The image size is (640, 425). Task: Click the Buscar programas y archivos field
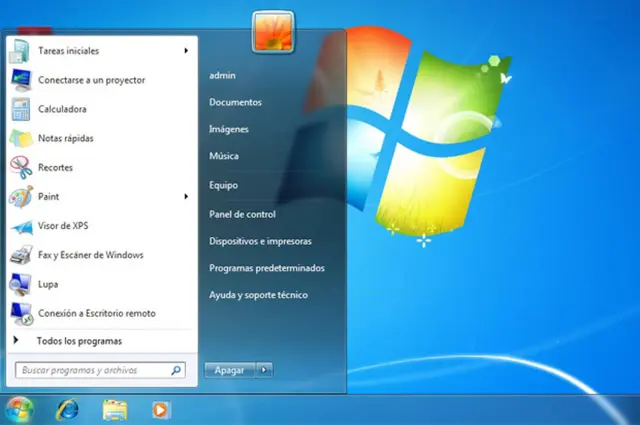tap(95, 370)
